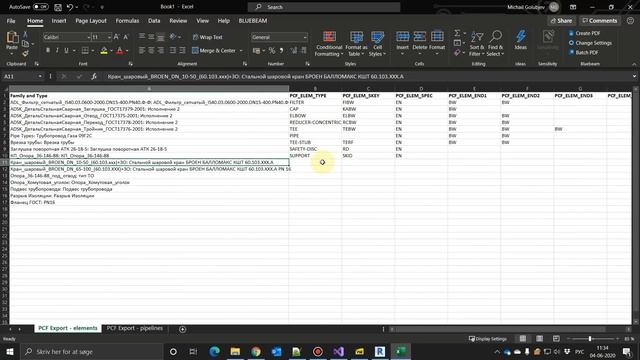Toggle Wrap Text
Screen dimensions: 640x360
coord(207,37)
